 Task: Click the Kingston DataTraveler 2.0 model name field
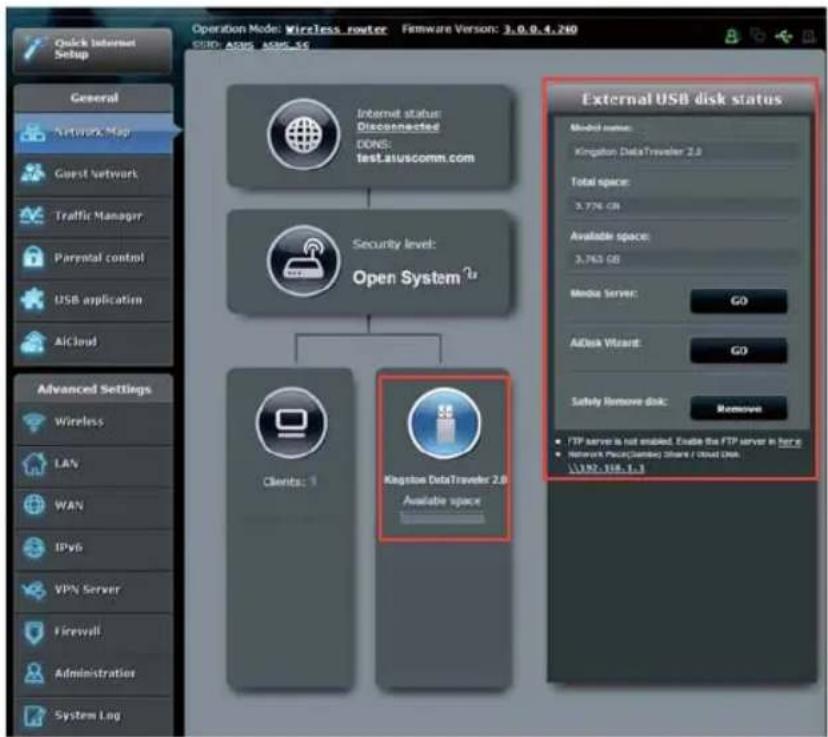684,152
